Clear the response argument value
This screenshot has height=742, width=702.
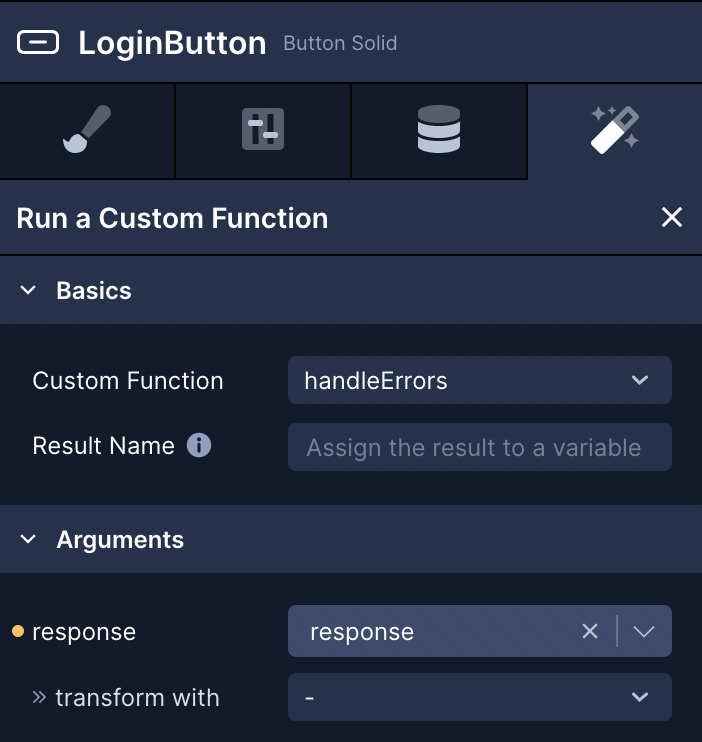click(x=590, y=631)
